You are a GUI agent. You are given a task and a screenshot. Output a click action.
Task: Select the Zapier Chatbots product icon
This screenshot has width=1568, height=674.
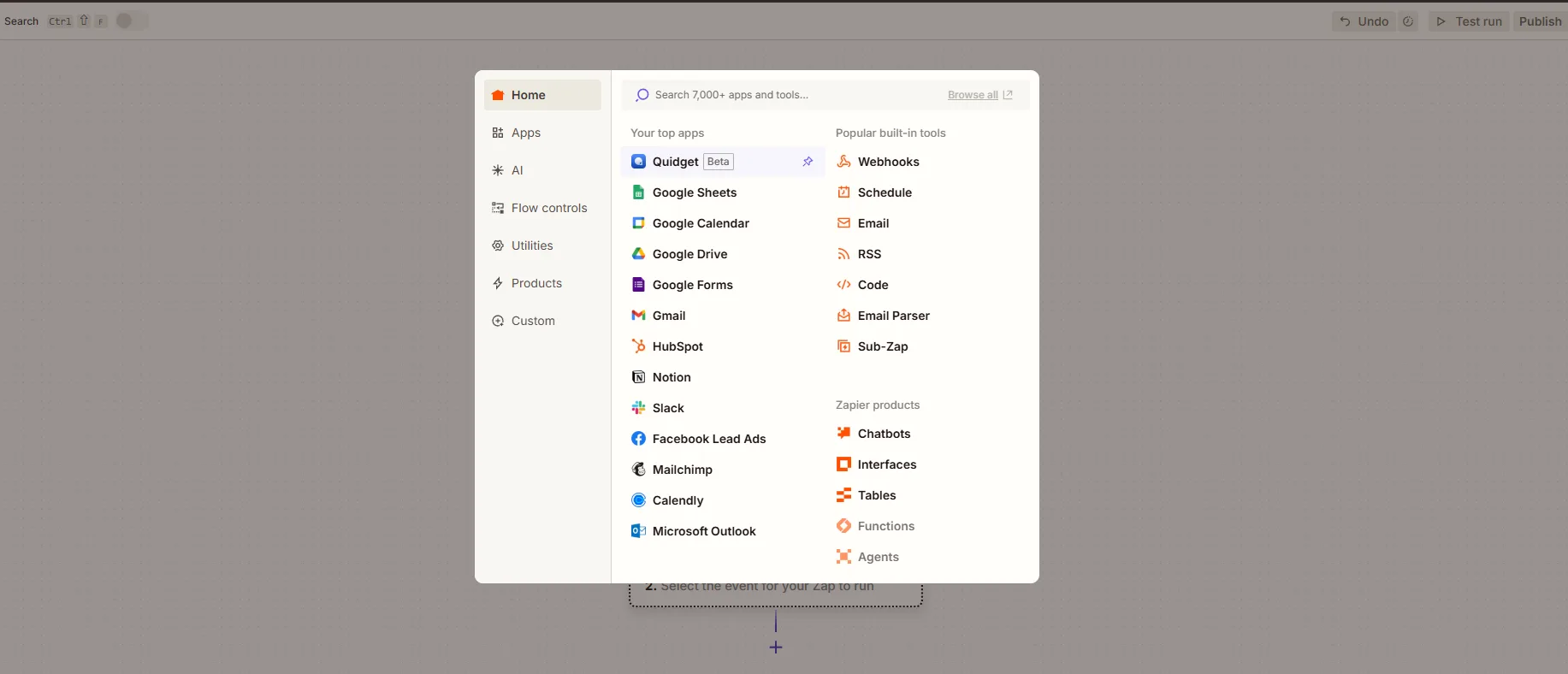pos(843,434)
